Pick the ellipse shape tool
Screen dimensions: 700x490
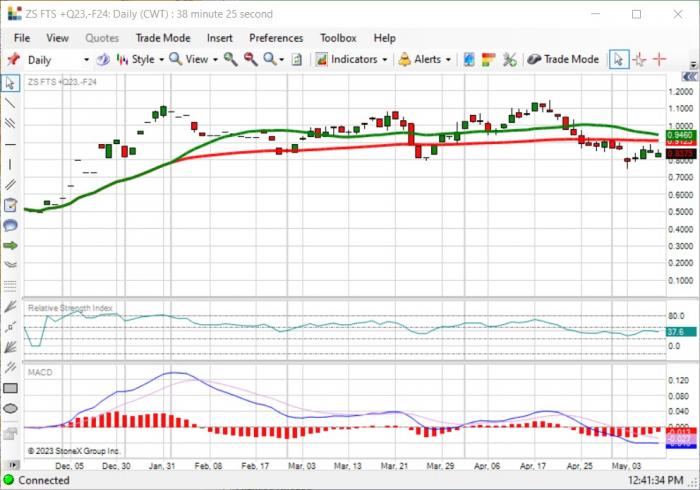[x=10, y=408]
